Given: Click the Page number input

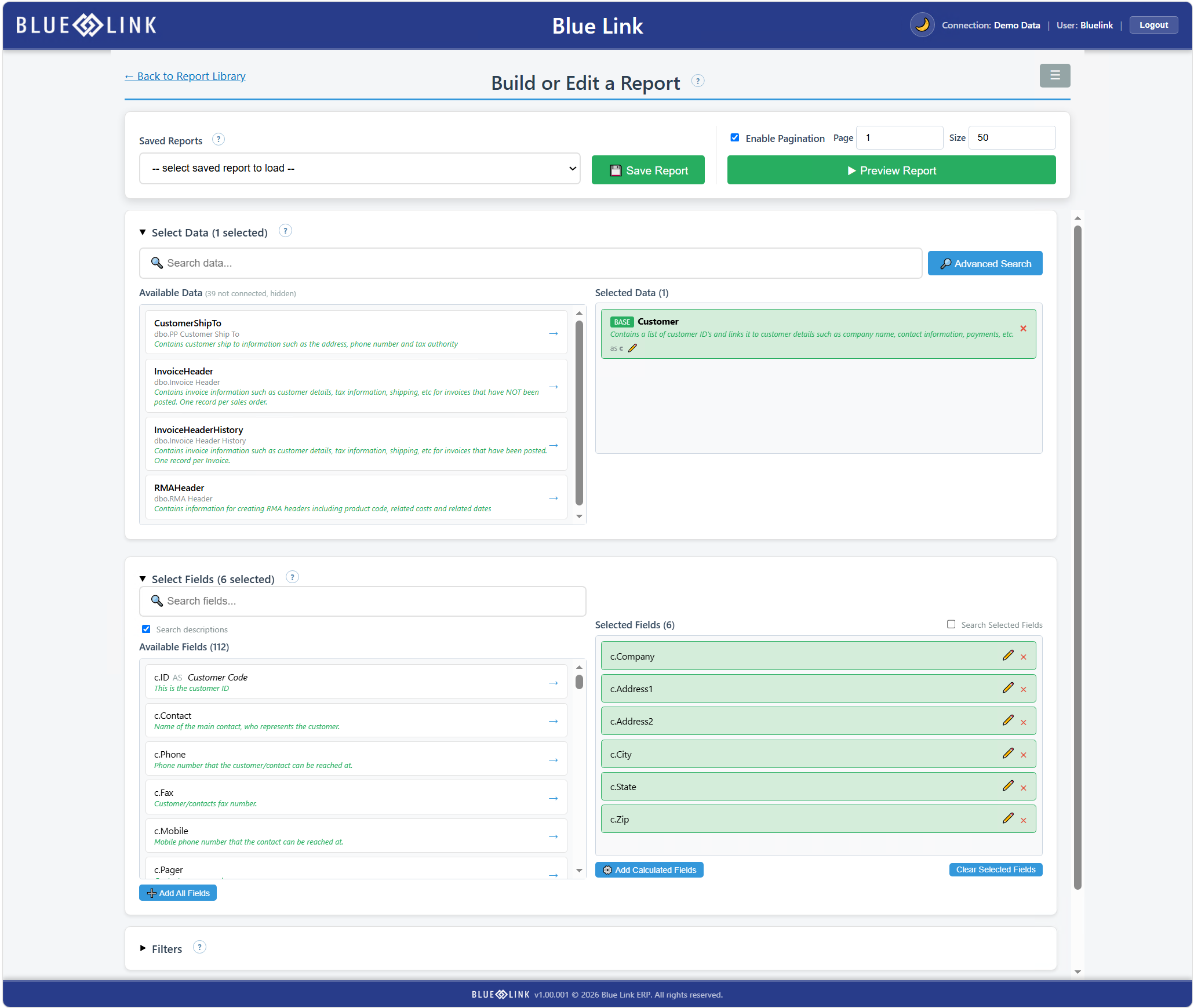Looking at the screenshot, I should click(900, 137).
